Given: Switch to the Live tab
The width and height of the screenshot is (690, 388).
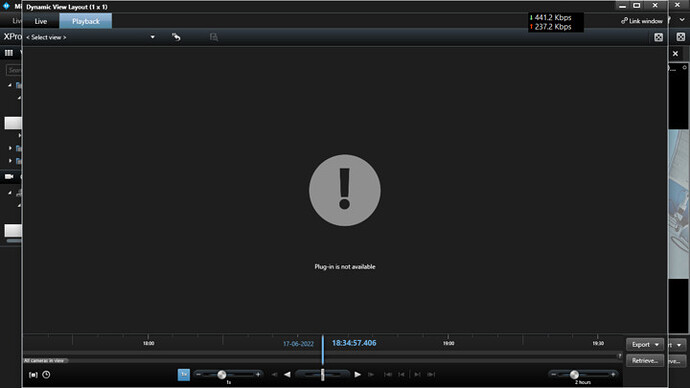Looking at the screenshot, I should (40, 21).
